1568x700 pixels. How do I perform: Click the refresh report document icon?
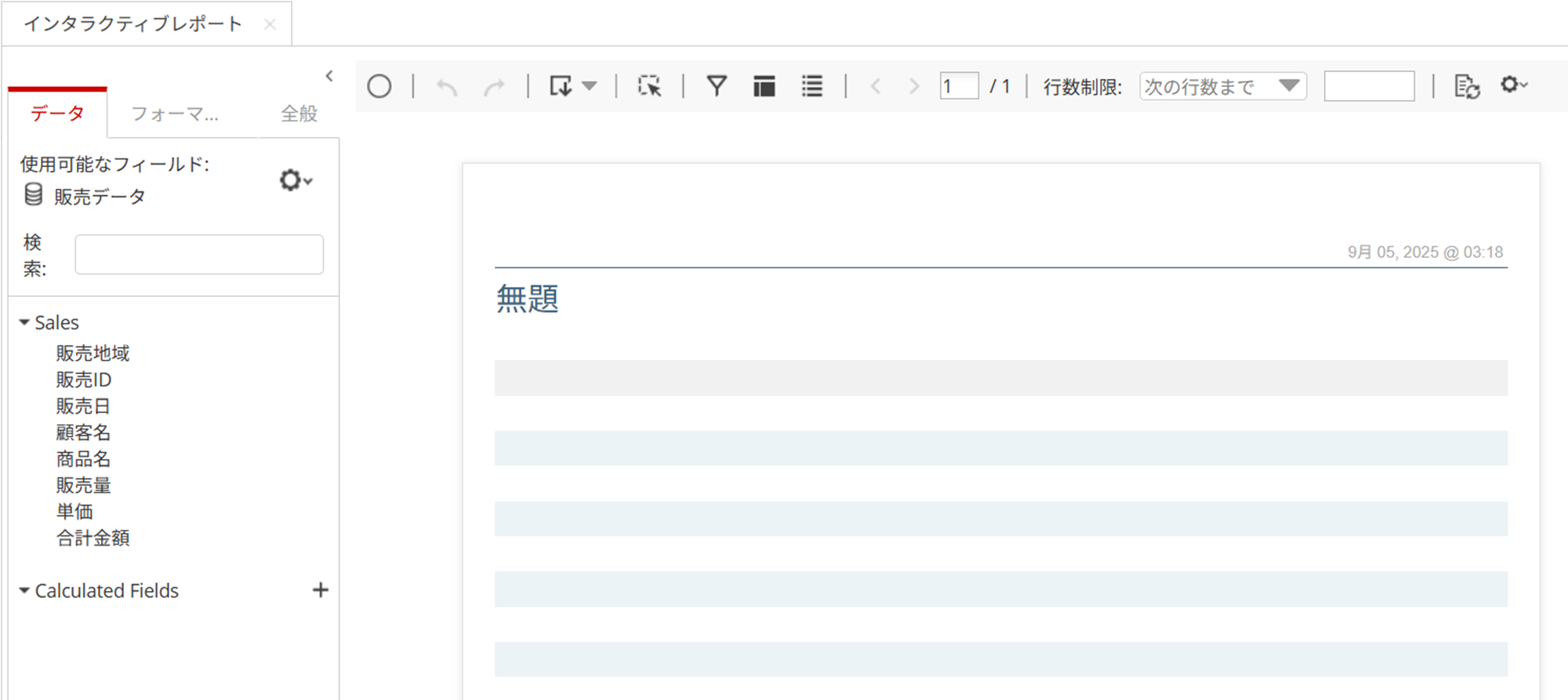(1467, 86)
